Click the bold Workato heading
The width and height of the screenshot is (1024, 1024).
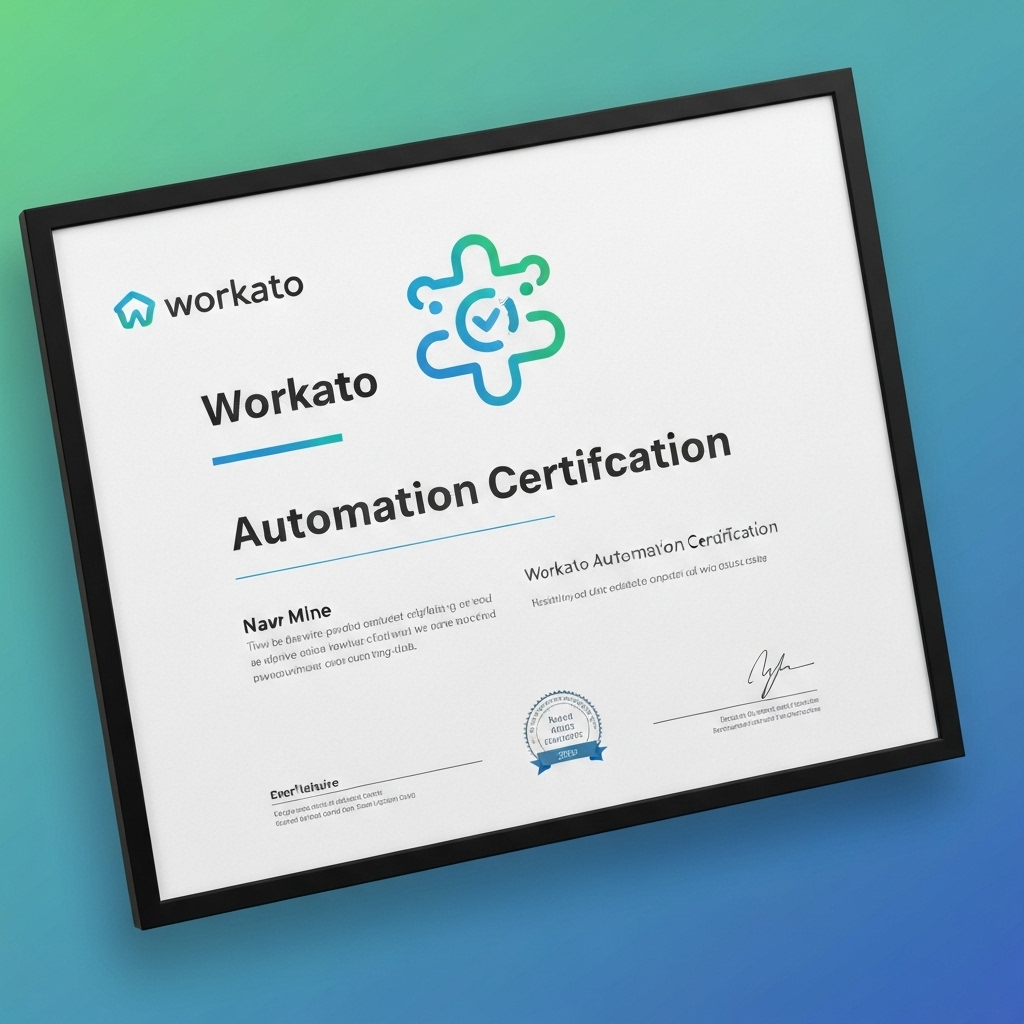point(290,396)
